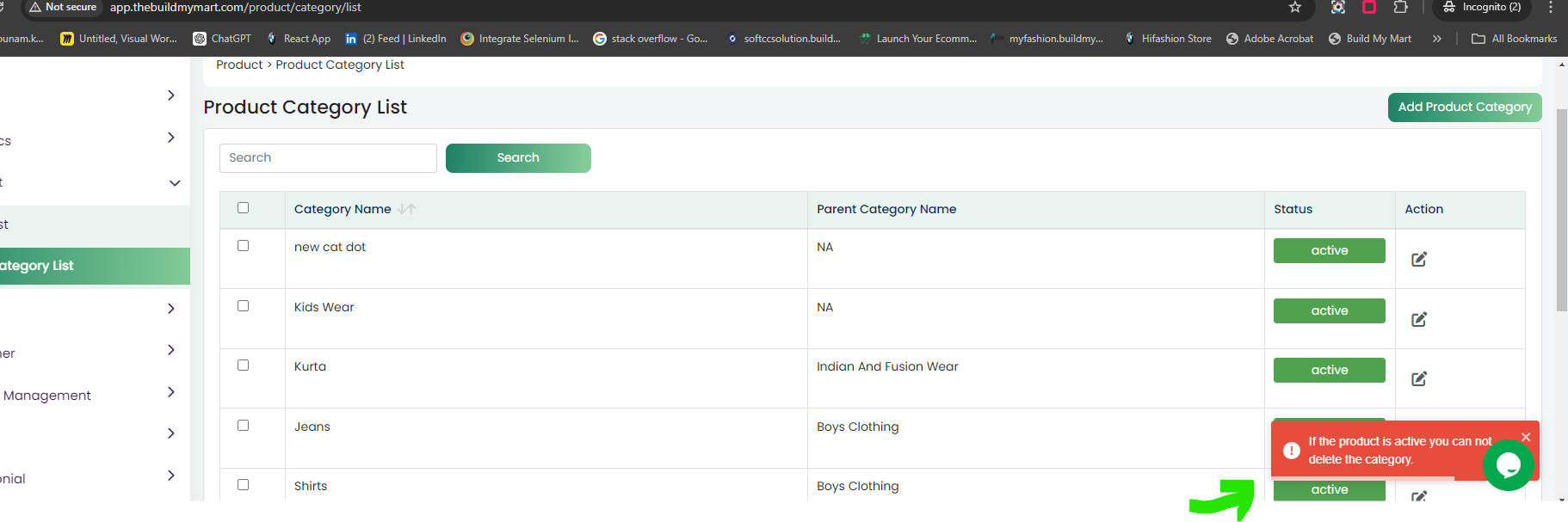Expand the sidebar chevron beside 'onial' item
The height and width of the screenshot is (522, 1568).
(171, 476)
